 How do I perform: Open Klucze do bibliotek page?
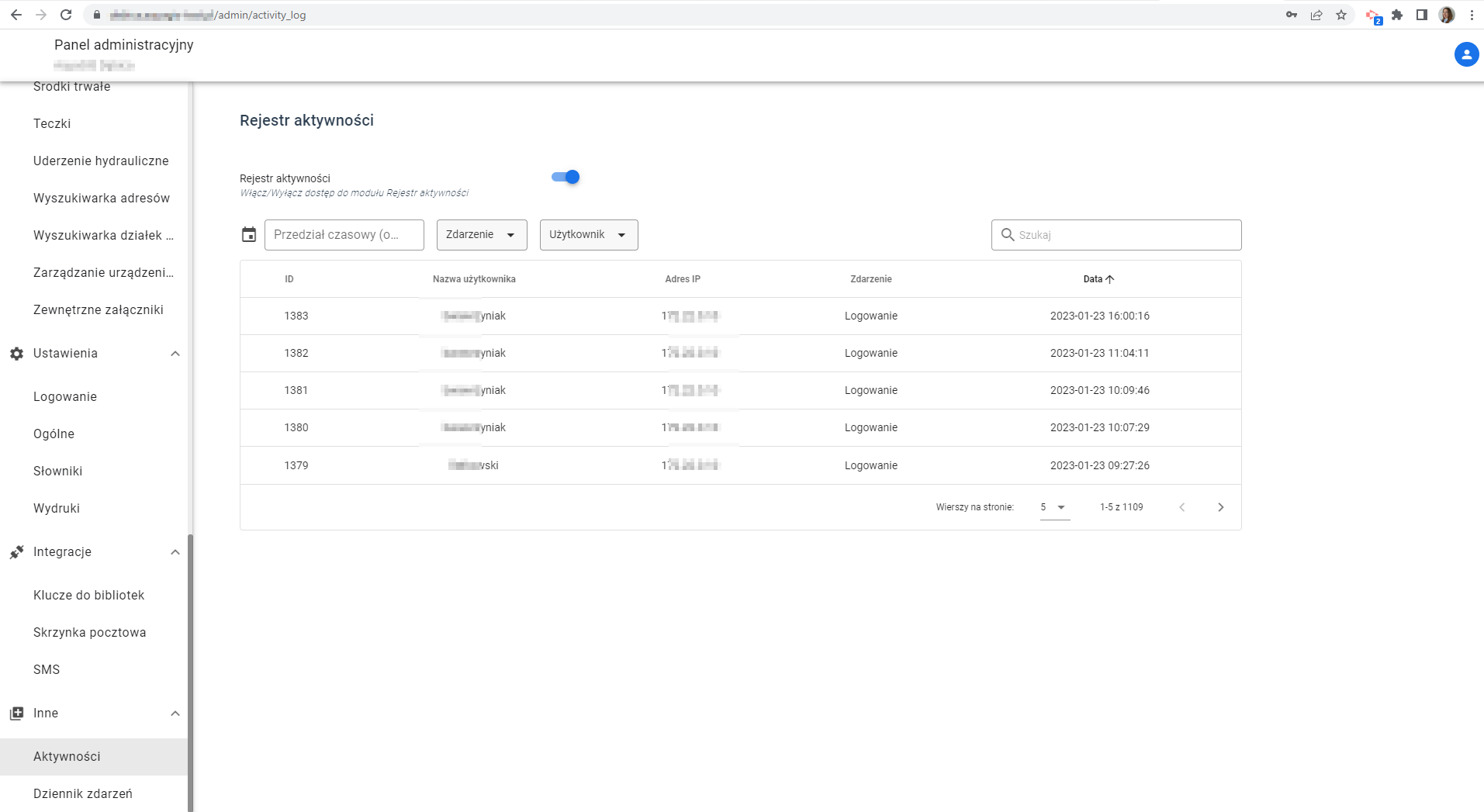click(89, 595)
